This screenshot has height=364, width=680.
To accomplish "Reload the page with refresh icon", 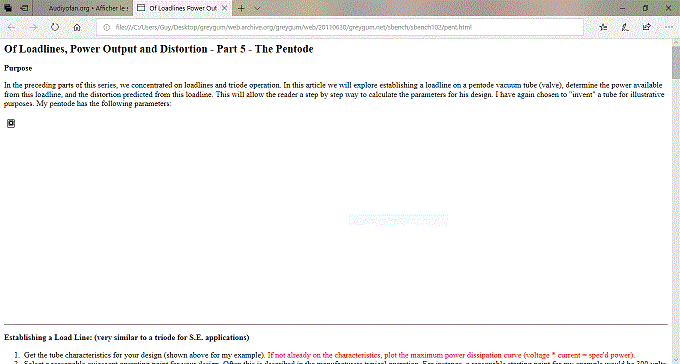I will coord(55,27).
